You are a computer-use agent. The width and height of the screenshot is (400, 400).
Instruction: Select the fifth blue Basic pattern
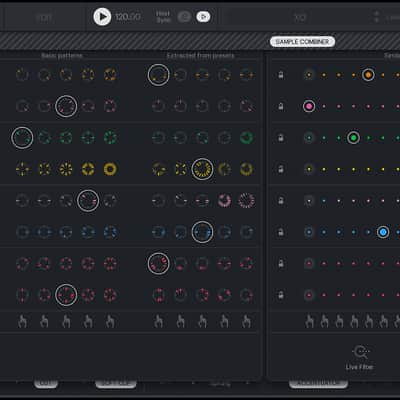point(110,232)
